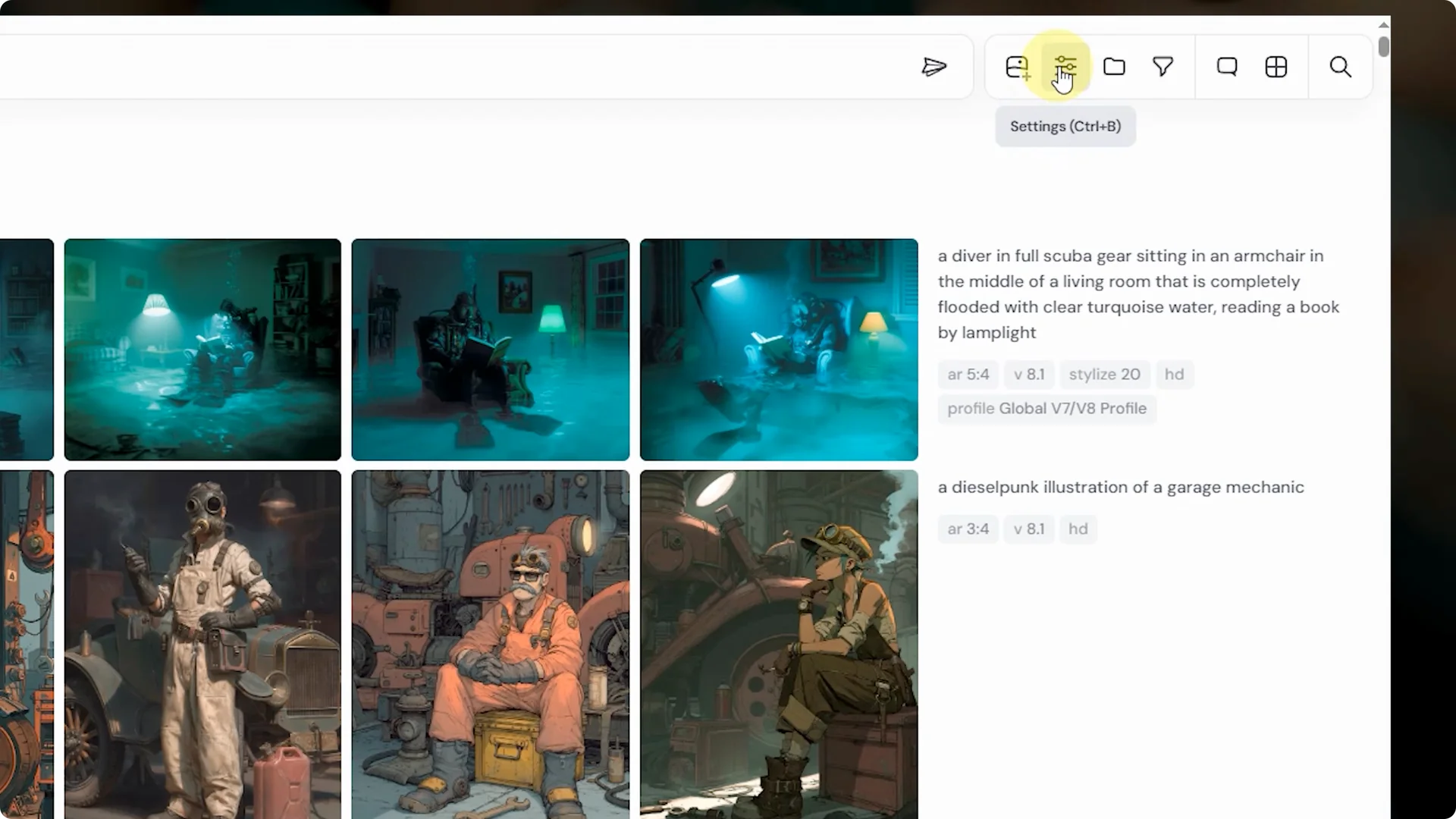This screenshot has width=1456, height=819.
Task: Open the add image reference icon
Action: (1018, 67)
